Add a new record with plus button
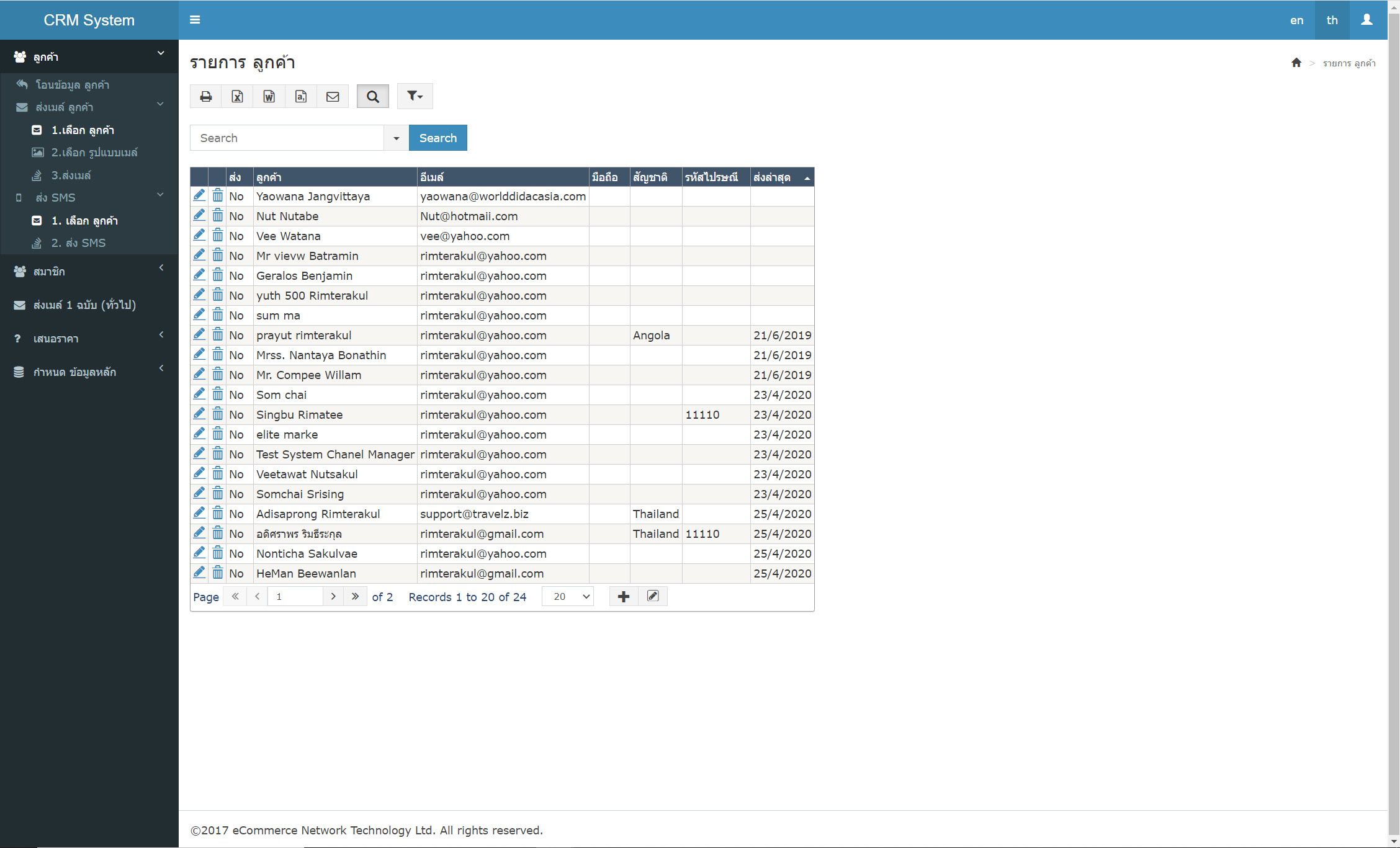 click(624, 596)
